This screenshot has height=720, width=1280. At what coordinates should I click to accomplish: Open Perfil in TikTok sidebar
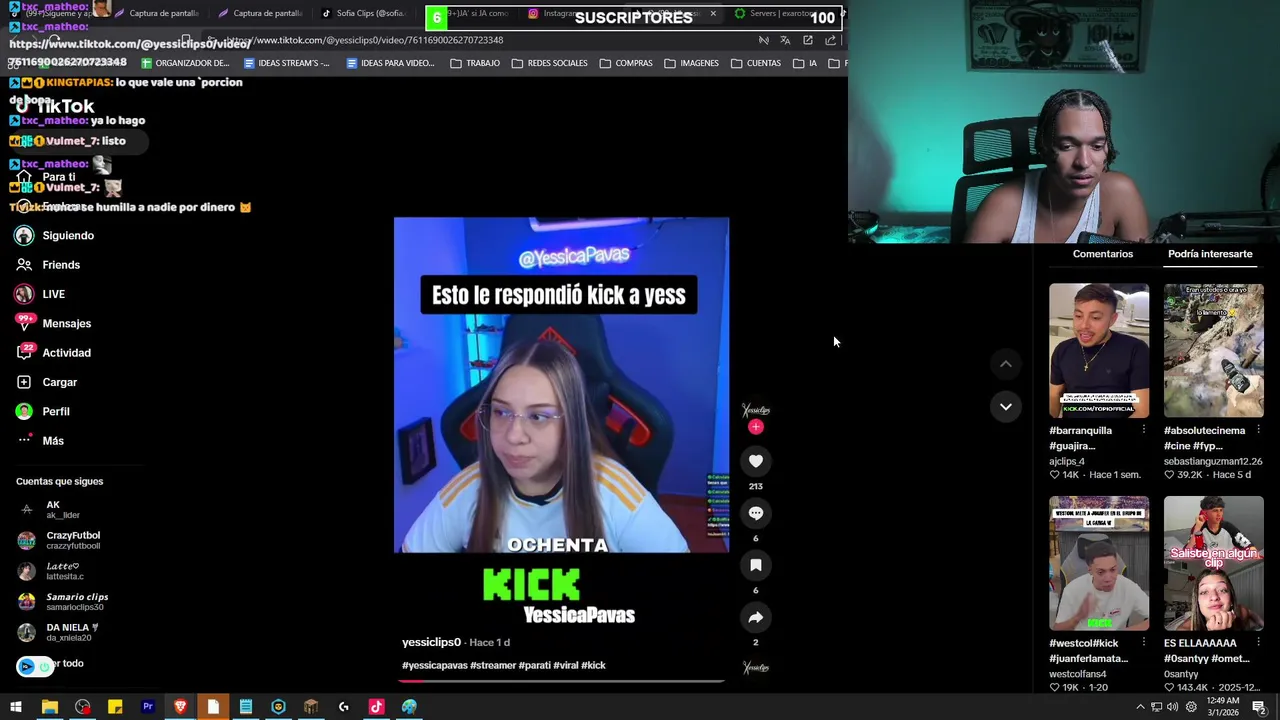point(42,411)
